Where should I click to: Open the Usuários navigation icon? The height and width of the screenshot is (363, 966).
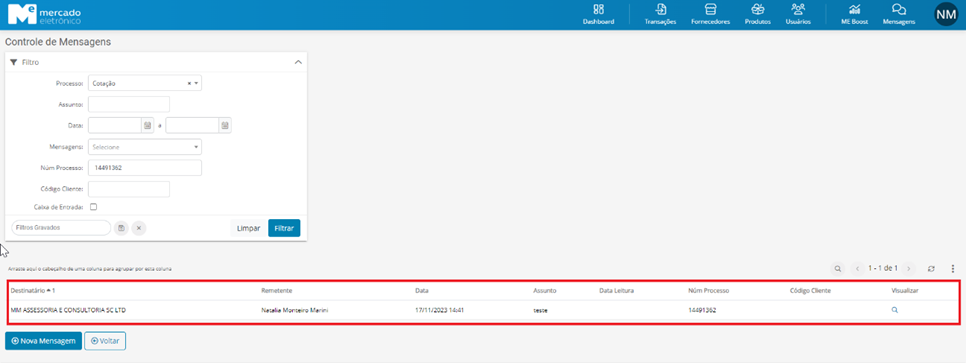[798, 10]
